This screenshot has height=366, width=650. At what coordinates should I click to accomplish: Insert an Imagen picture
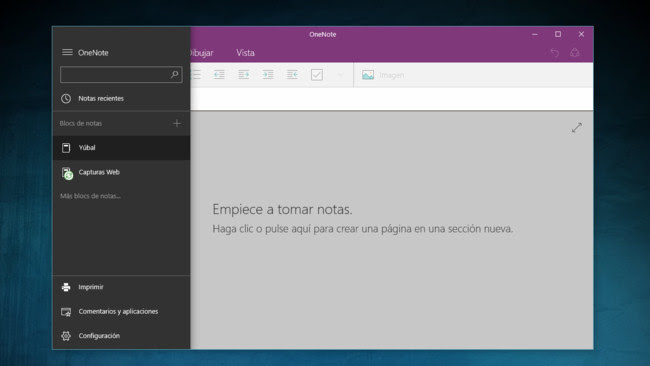click(383, 75)
